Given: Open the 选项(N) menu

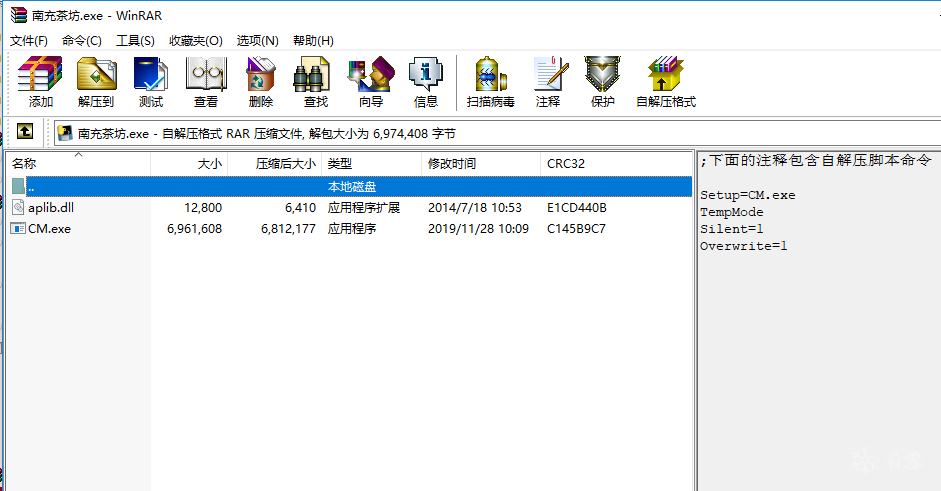Looking at the screenshot, I should click(x=257, y=41).
